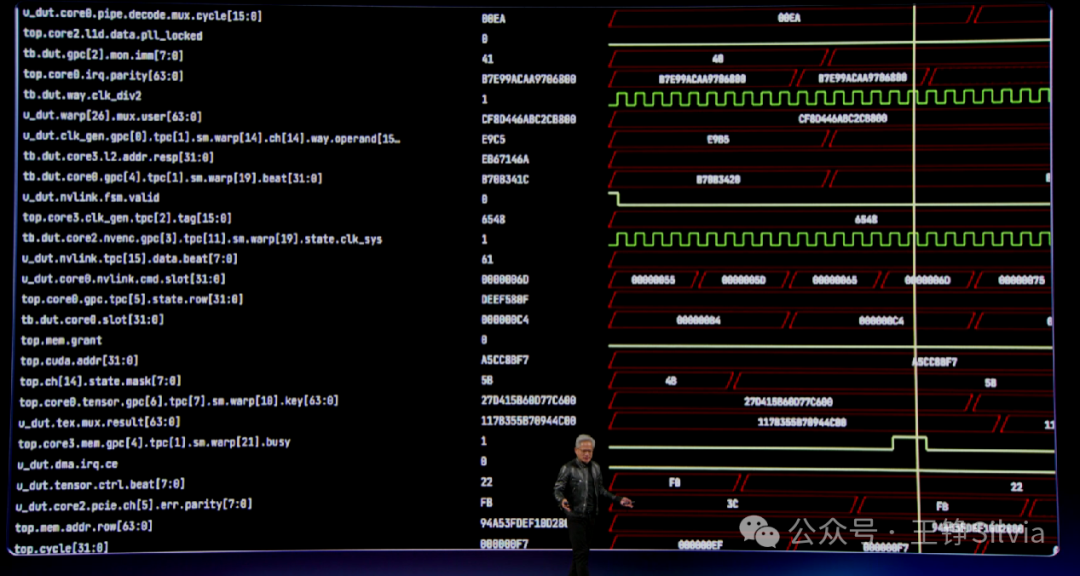Click the 00000065 segment in cmd.slot waveform
Screen dimensions: 1080x576
[x=835, y=280]
